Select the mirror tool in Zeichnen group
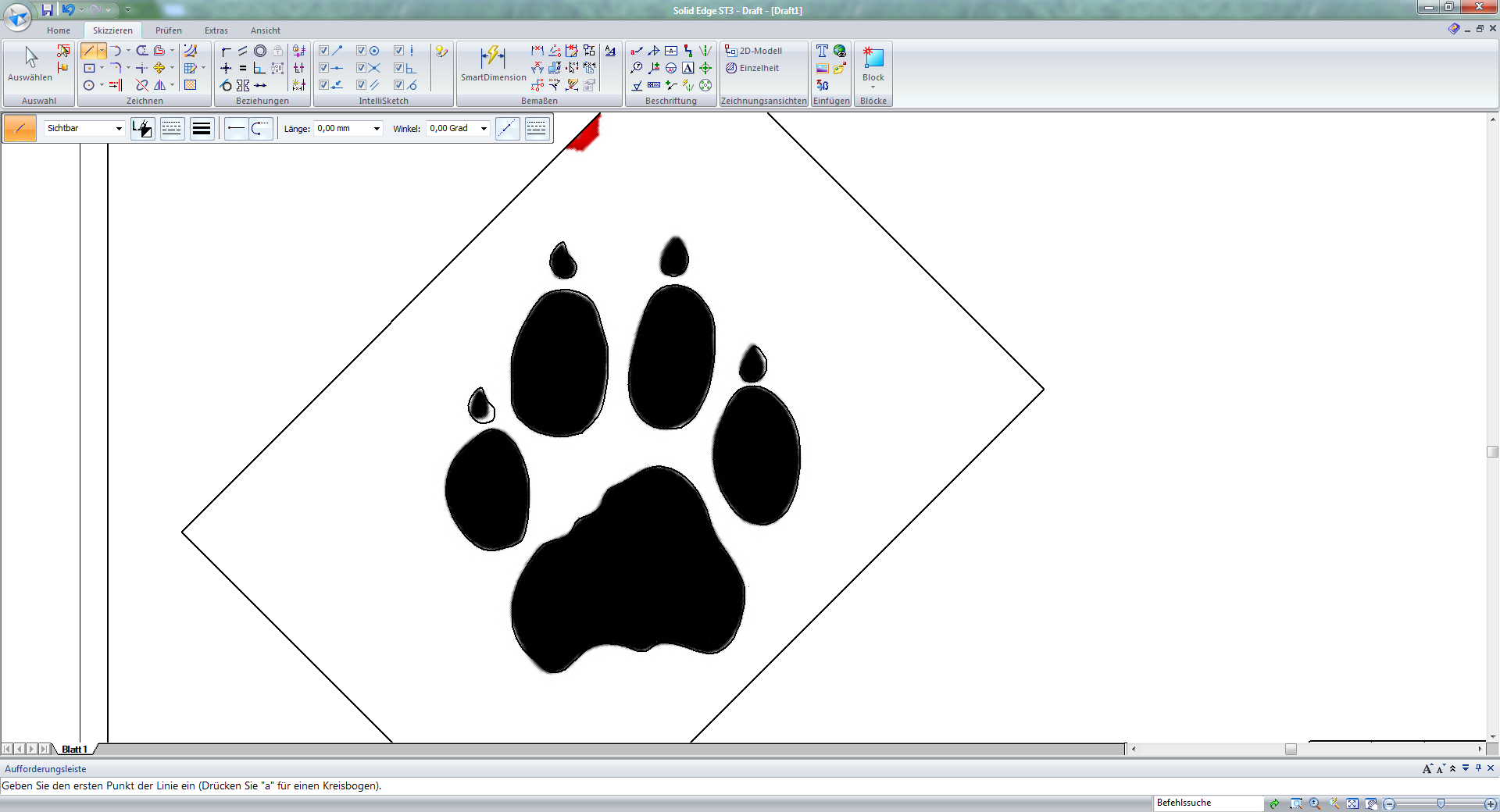 (160, 85)
